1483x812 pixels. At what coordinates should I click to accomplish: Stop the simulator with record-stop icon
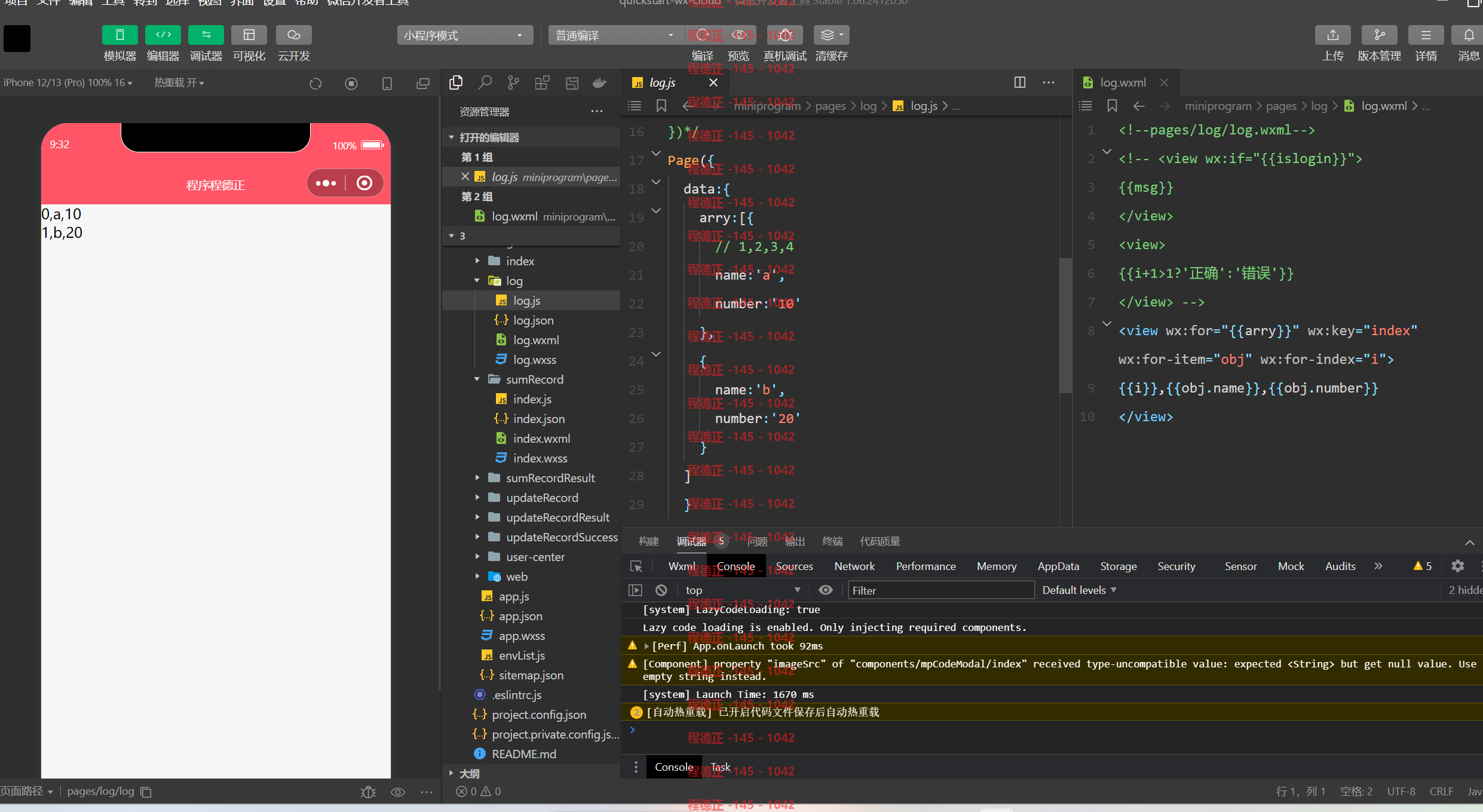(351, 84)
